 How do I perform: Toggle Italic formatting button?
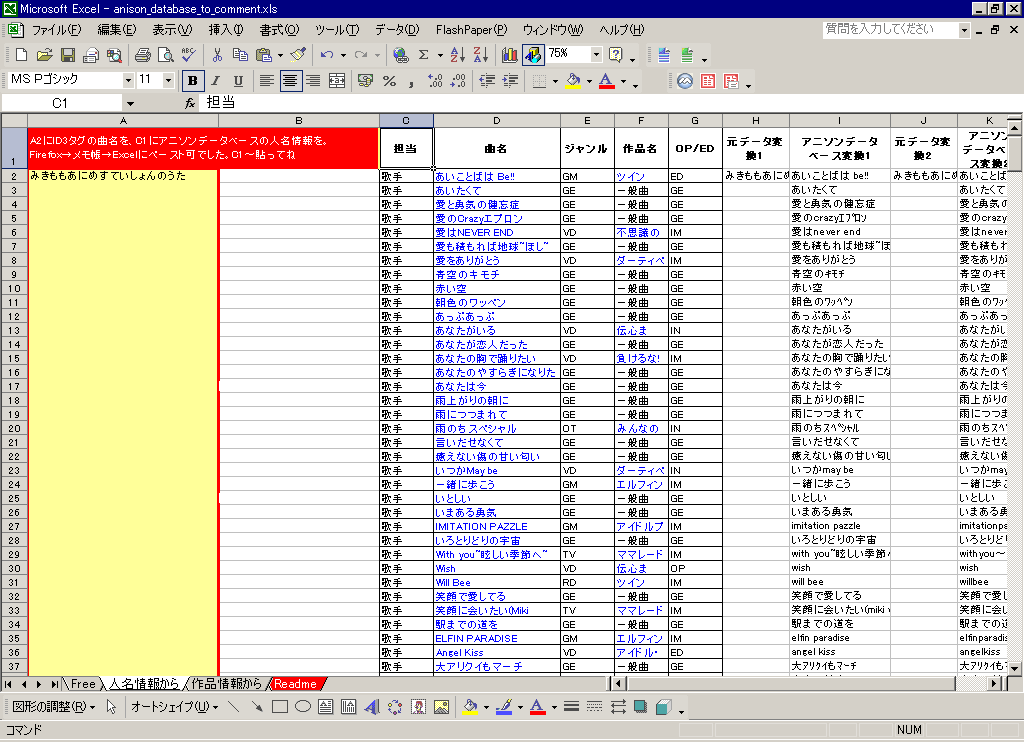(214, 81)
